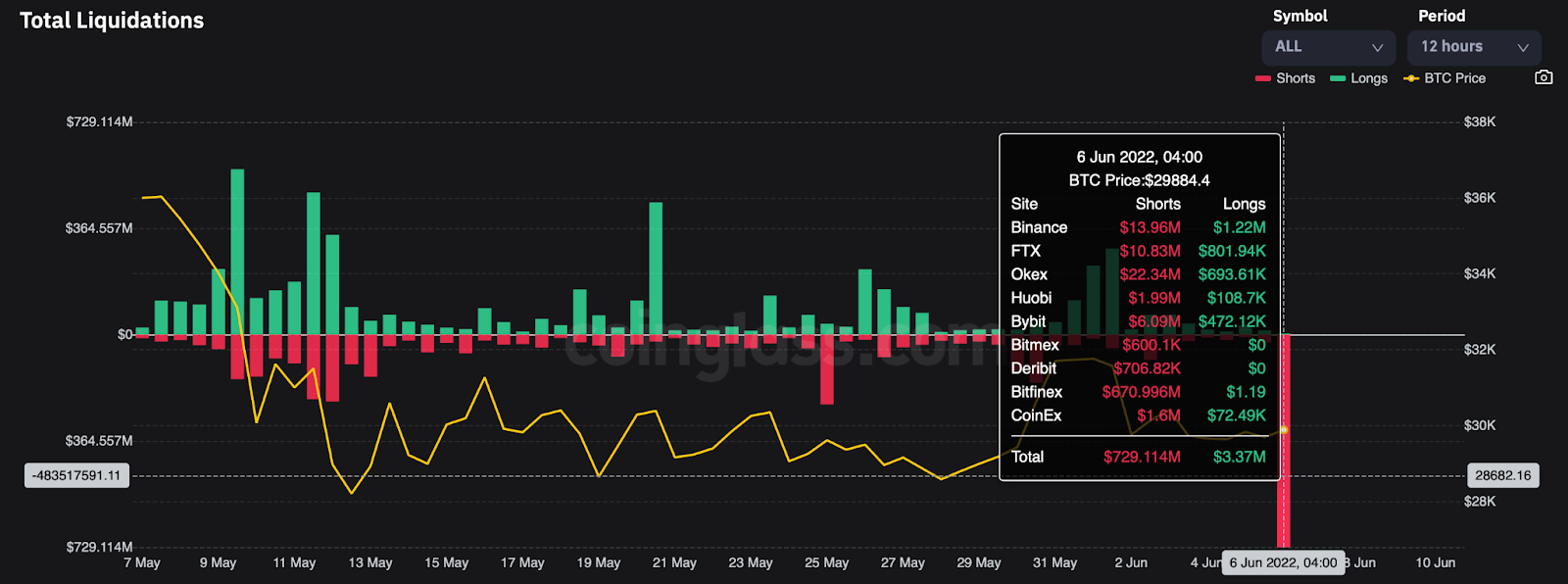Viewport: 1568px width, 584px height.
Task: Click the 15 May date label
Action: (446, 562)
